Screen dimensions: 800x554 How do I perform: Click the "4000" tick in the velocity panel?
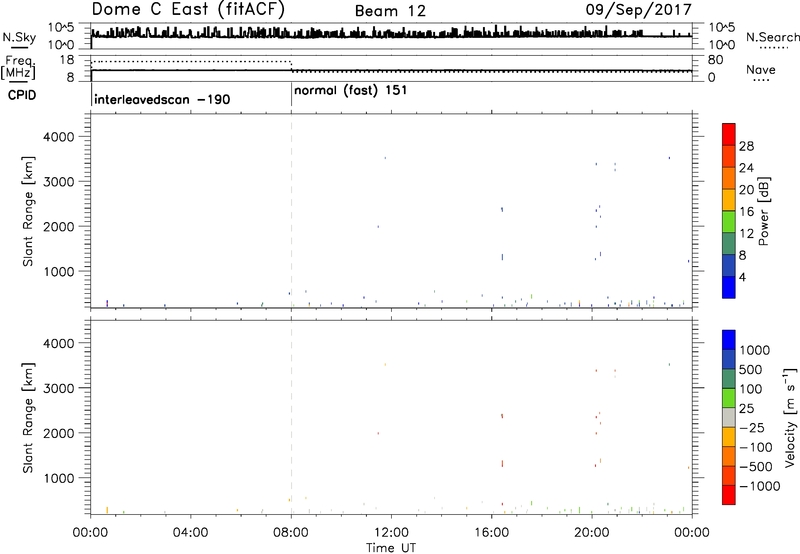click(59, 343)
